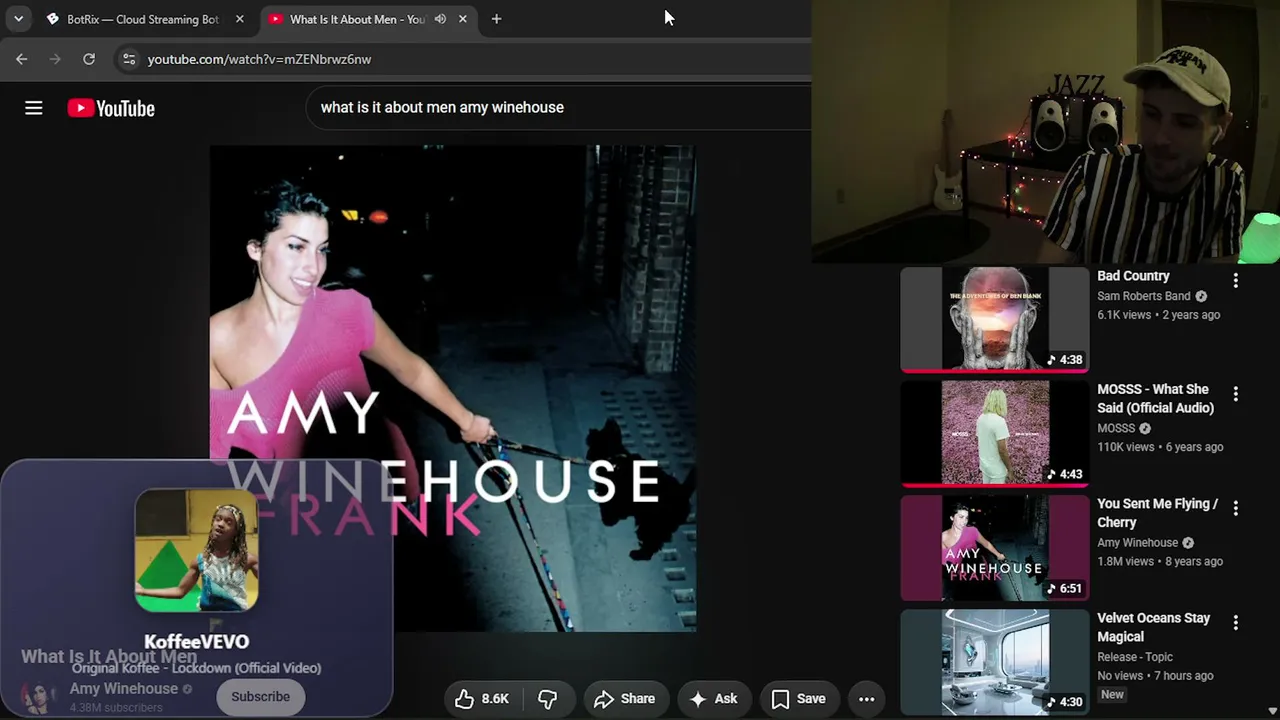The image size is (1280, 720).
Task: Visit the MOSSS channel link
Action: pos(1116,428)
